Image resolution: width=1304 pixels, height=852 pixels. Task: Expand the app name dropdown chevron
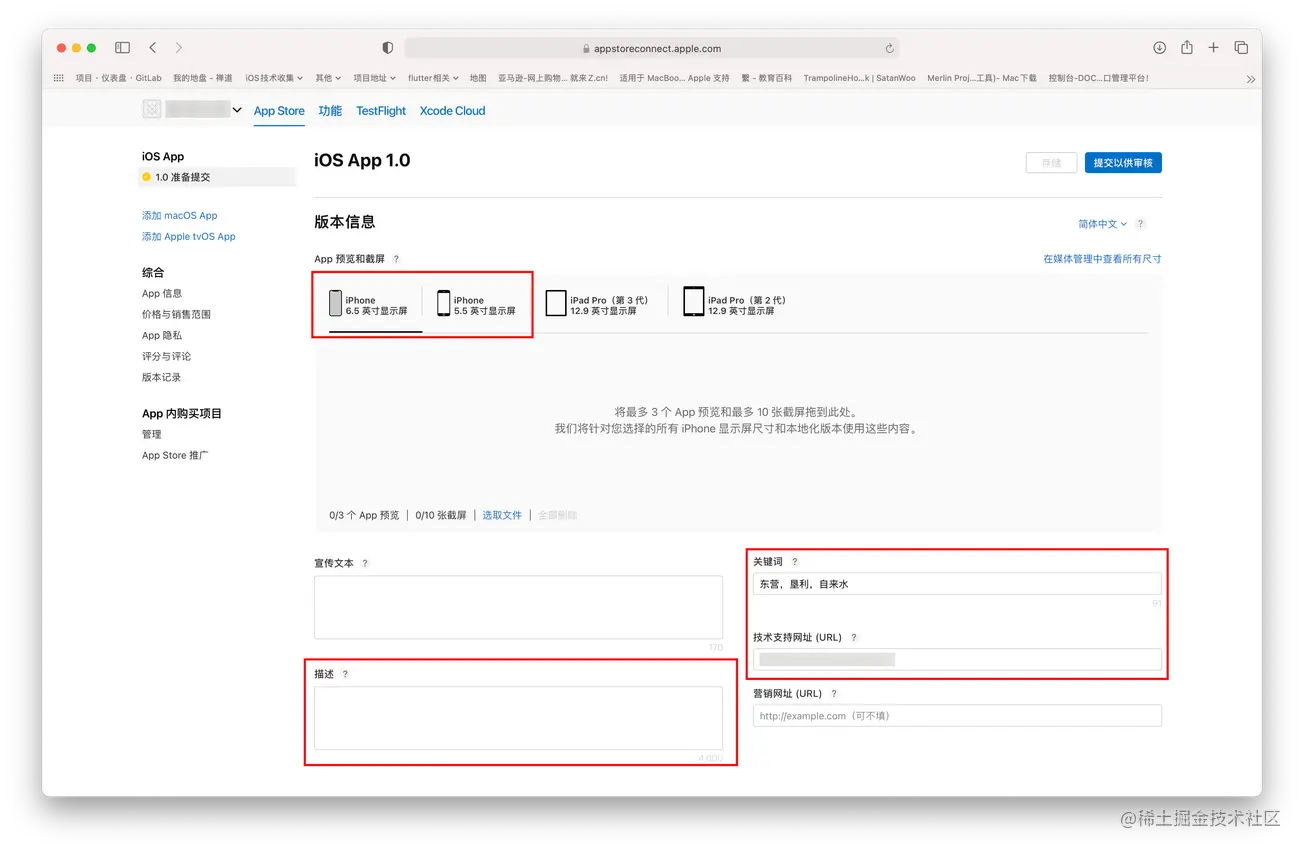point(237,110)
